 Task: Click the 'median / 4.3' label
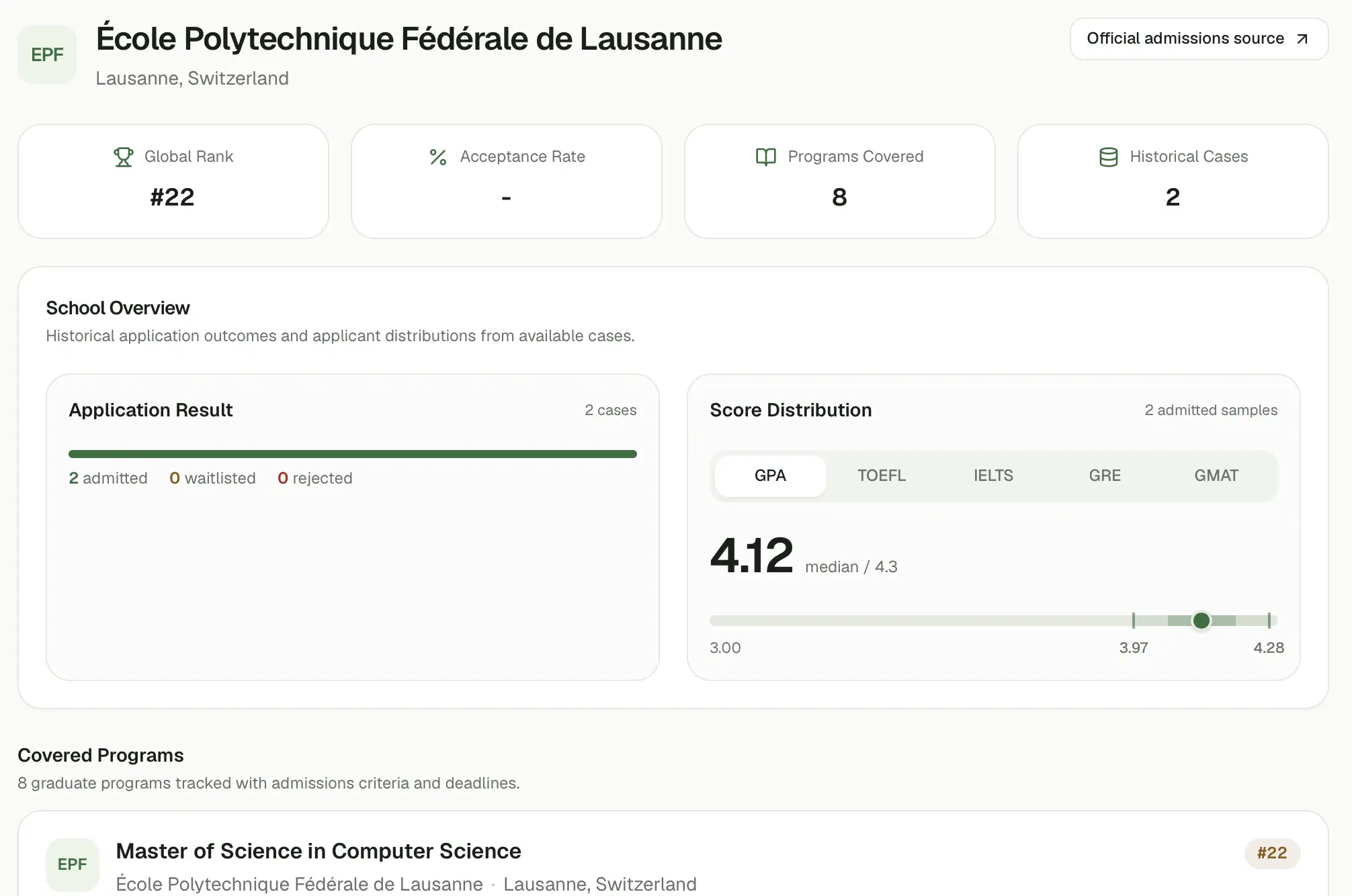click(851, 567)
